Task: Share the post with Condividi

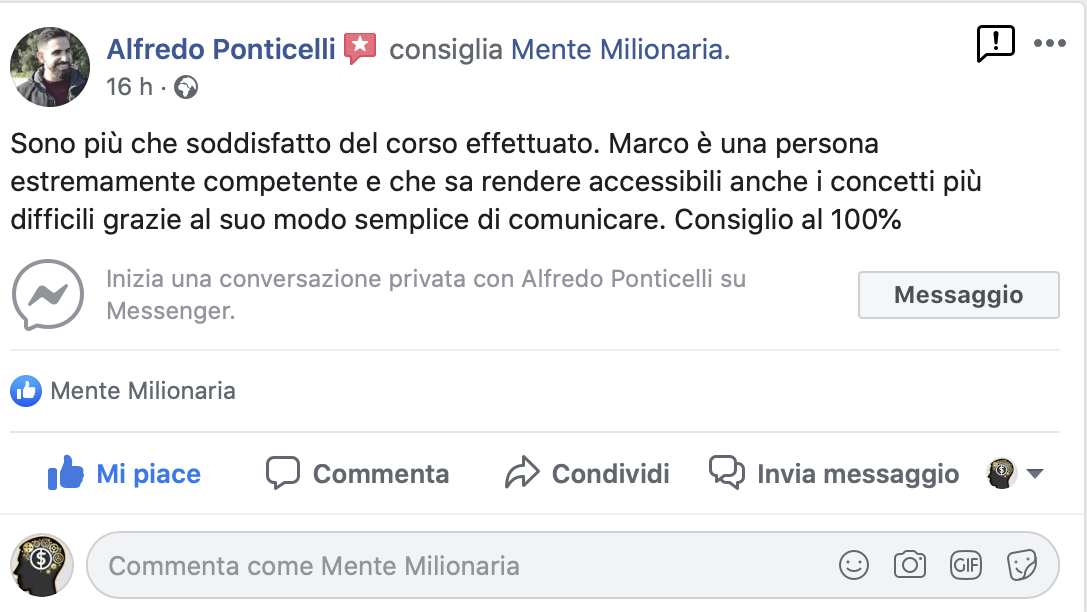Action: [x=587, y=473]
